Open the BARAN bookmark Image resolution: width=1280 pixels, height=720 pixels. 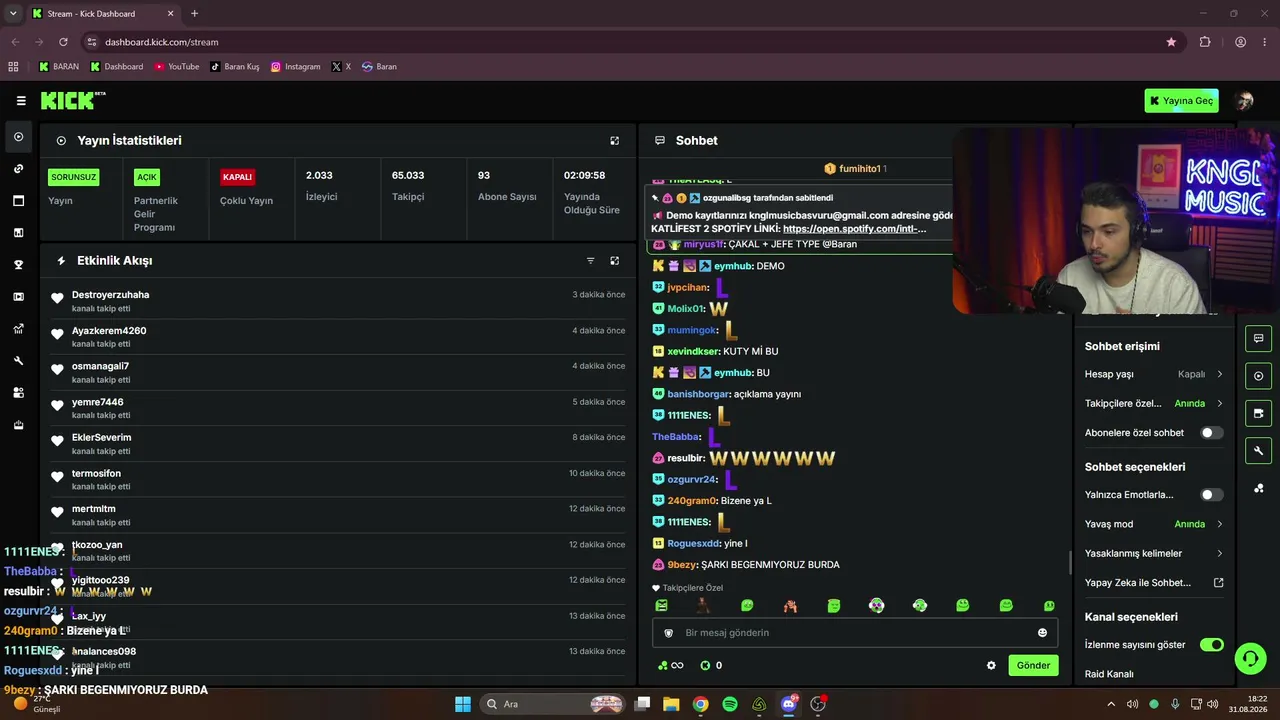click(x=58, y=67)
